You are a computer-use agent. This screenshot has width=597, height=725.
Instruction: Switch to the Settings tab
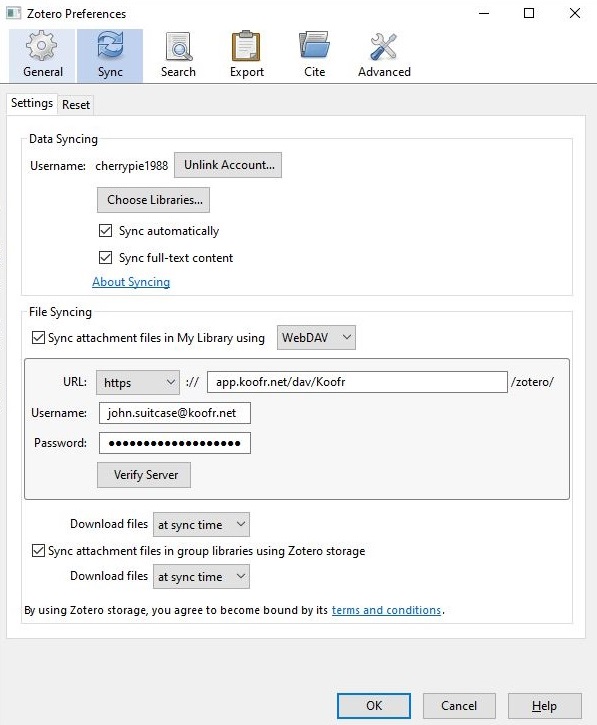[32, 103]
